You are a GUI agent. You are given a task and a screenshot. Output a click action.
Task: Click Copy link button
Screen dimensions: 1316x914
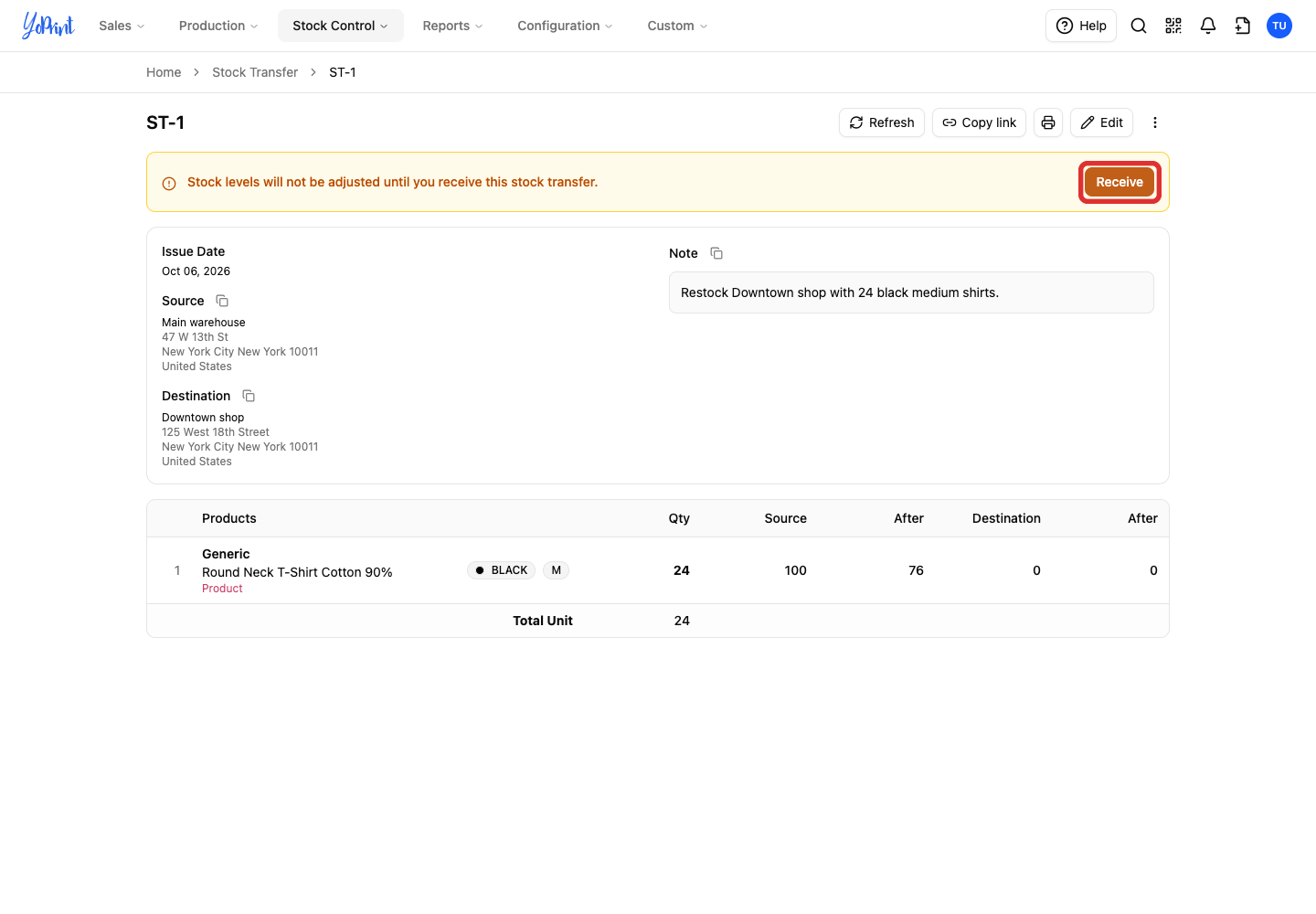coord(979,122)
